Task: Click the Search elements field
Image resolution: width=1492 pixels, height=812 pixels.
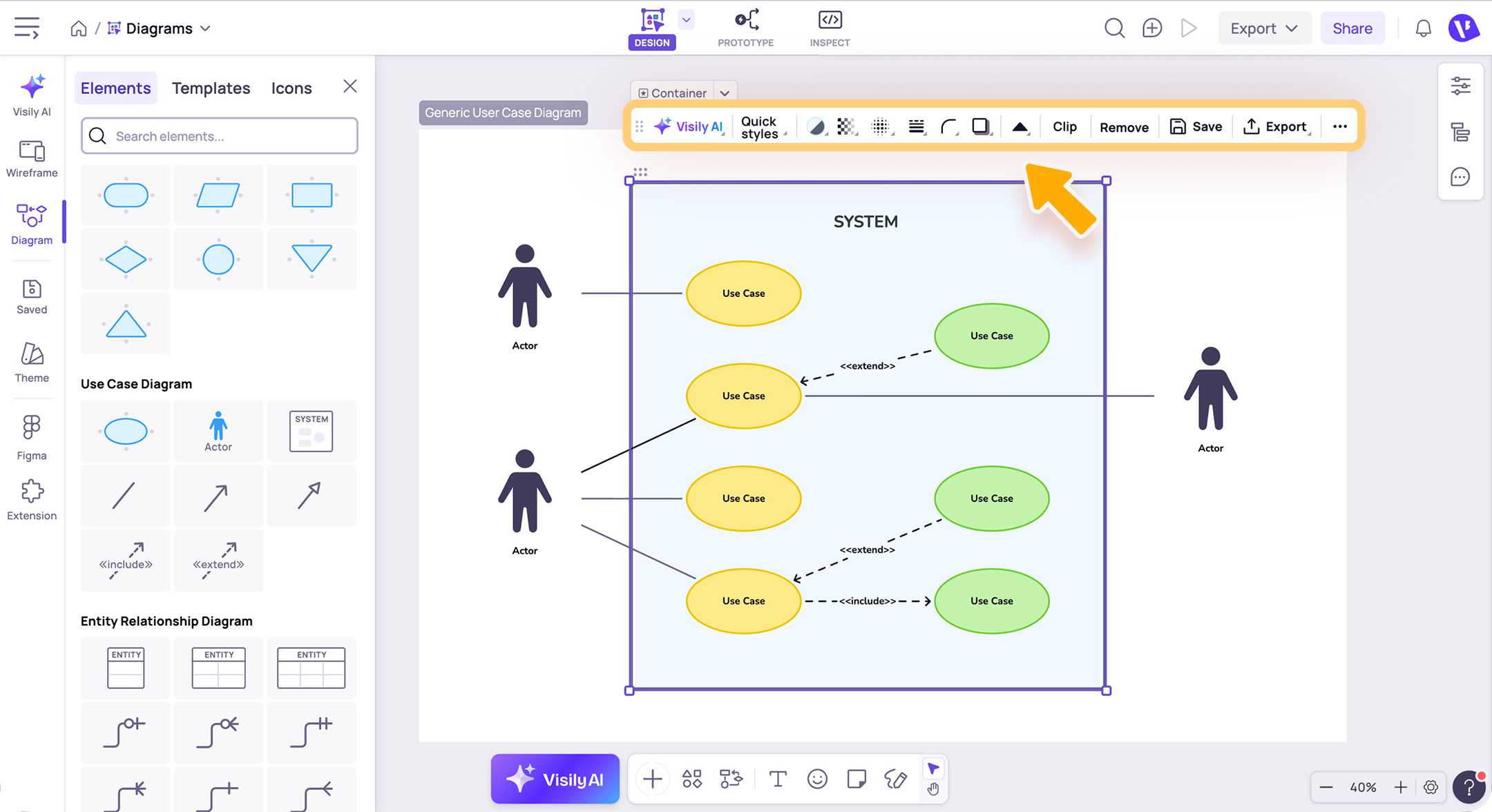Action: coord(220,136)
